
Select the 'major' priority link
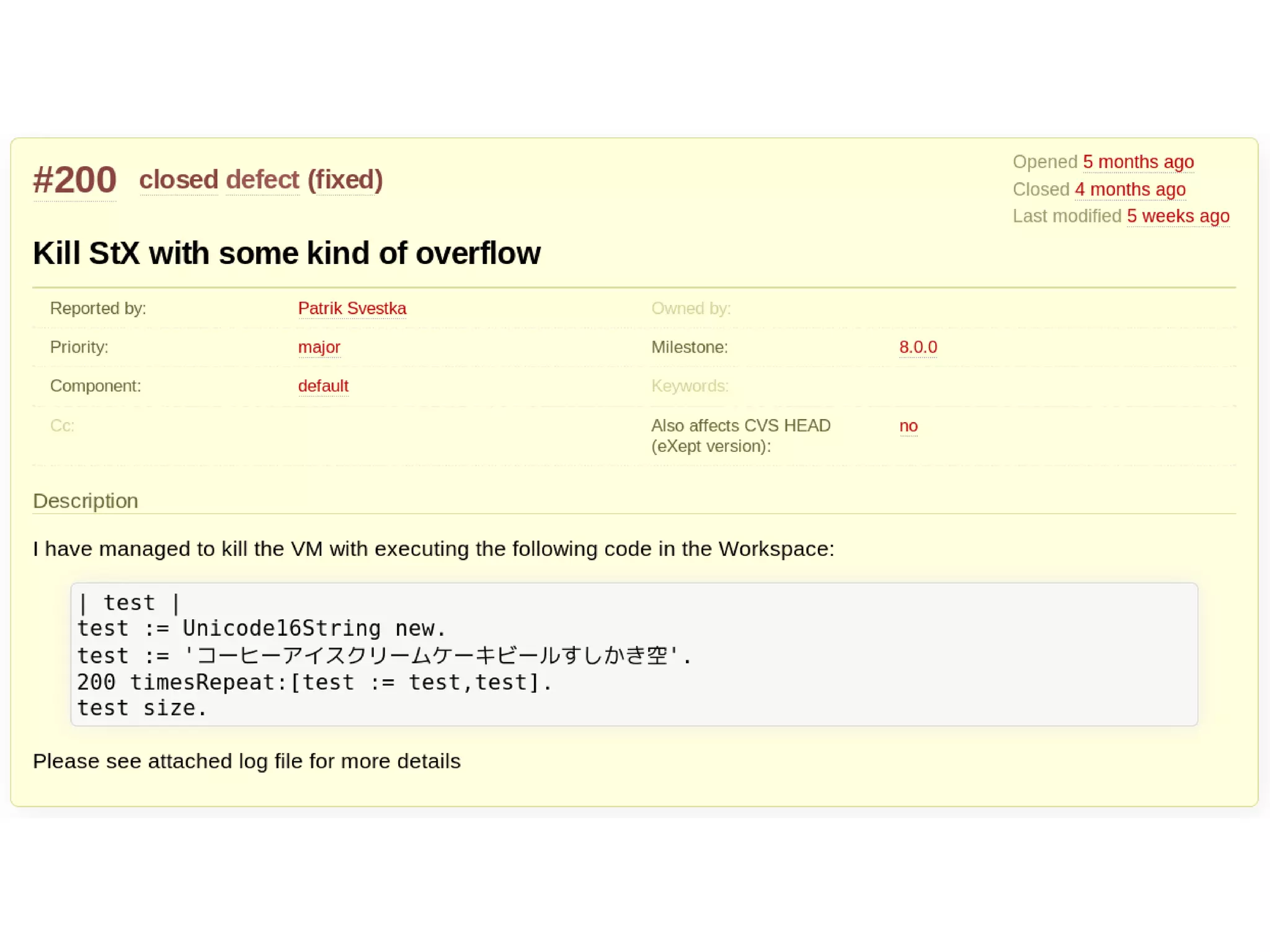(x=319, y=347)
